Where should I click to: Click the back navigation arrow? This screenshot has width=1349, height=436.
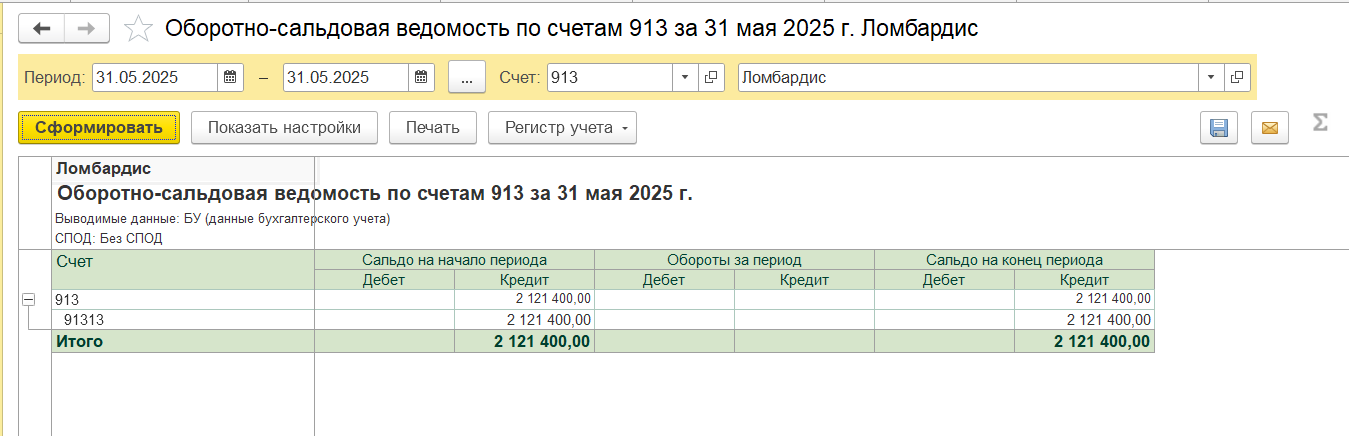(x=41, y=29)
